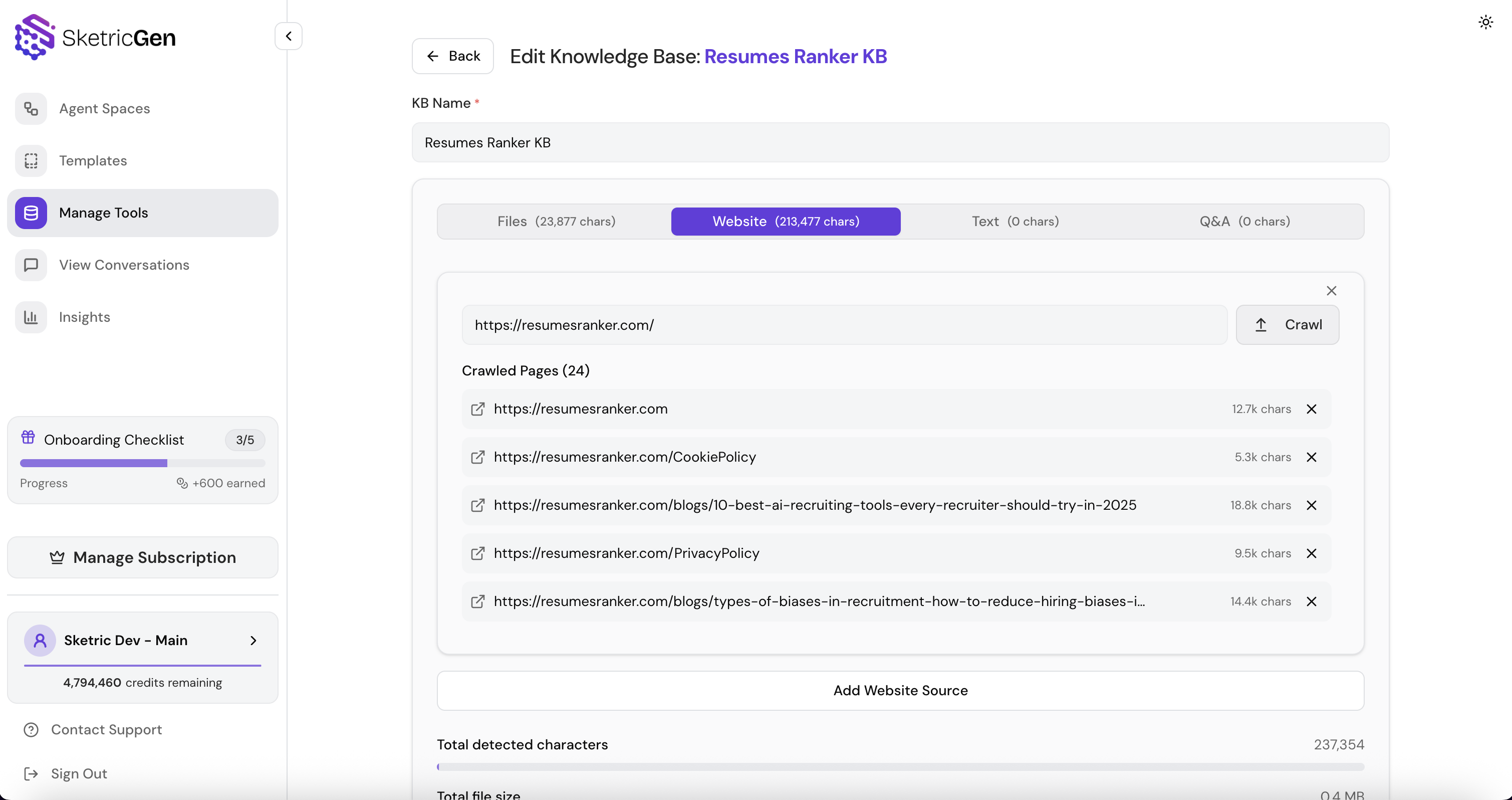Close the website source panel
1512x800 pixels.
click(1331, 291)
